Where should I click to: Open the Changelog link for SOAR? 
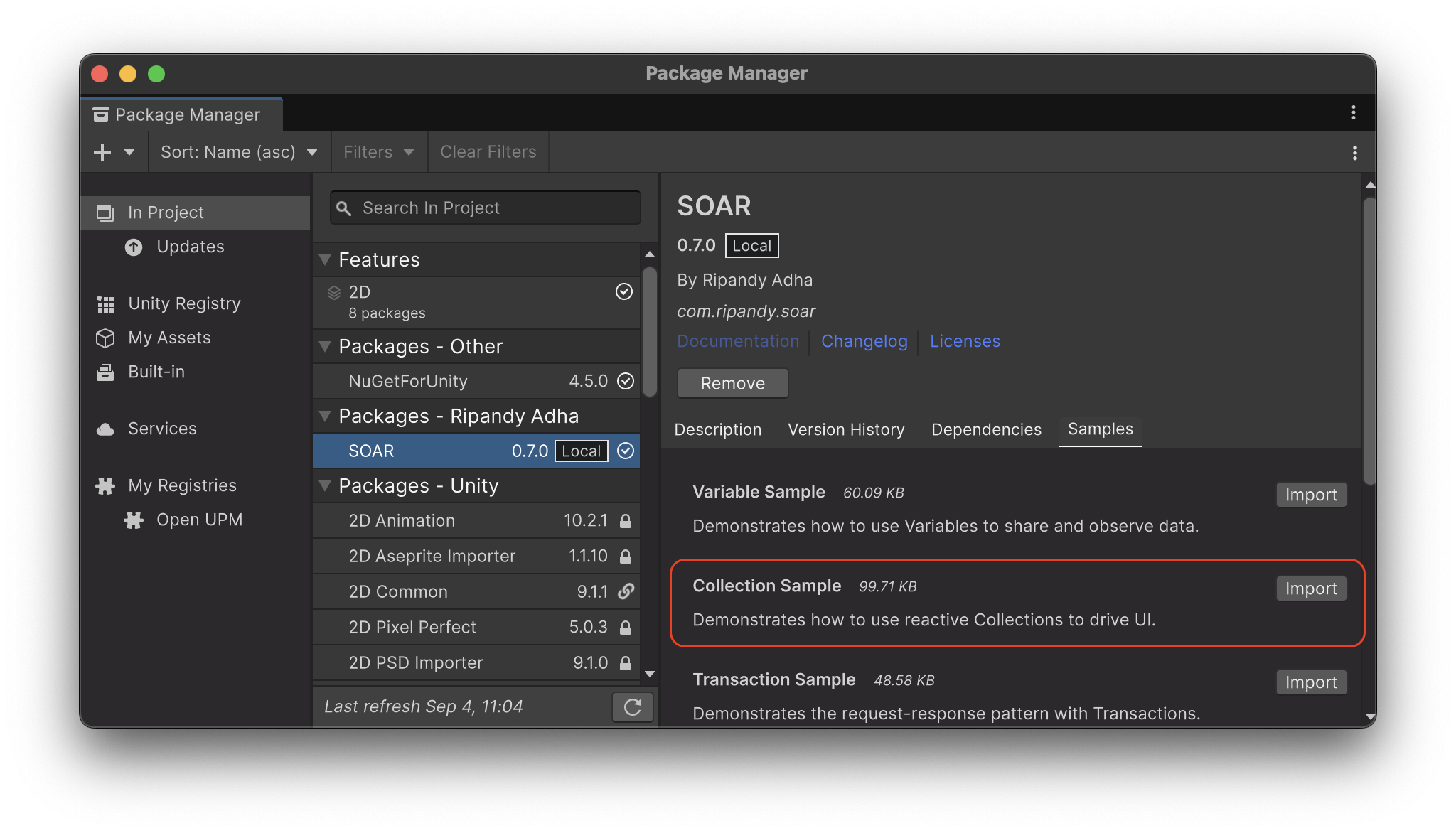[x=864, y=341]
